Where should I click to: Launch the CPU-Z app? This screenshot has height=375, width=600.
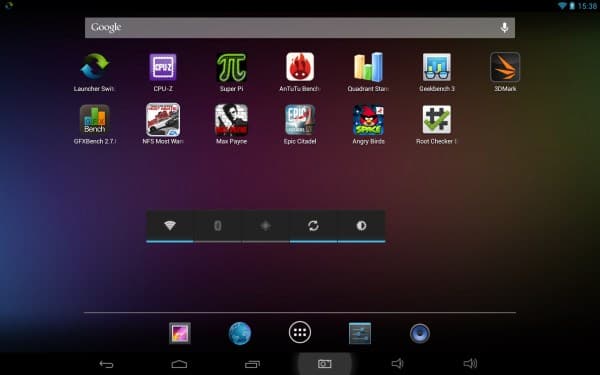[163, 67]
